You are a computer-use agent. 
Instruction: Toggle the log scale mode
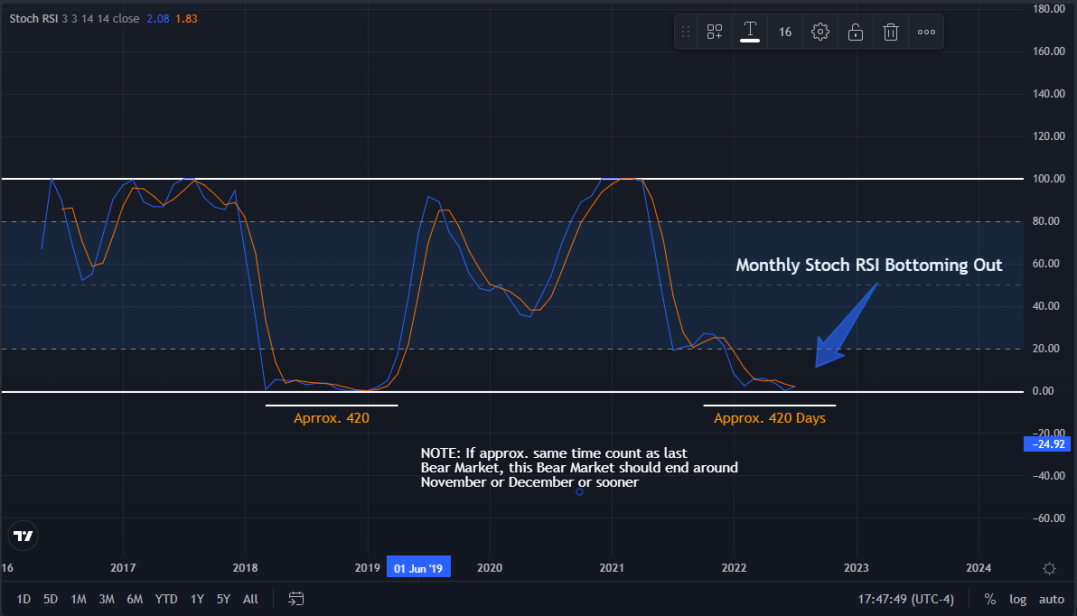tap(1017, 599)
